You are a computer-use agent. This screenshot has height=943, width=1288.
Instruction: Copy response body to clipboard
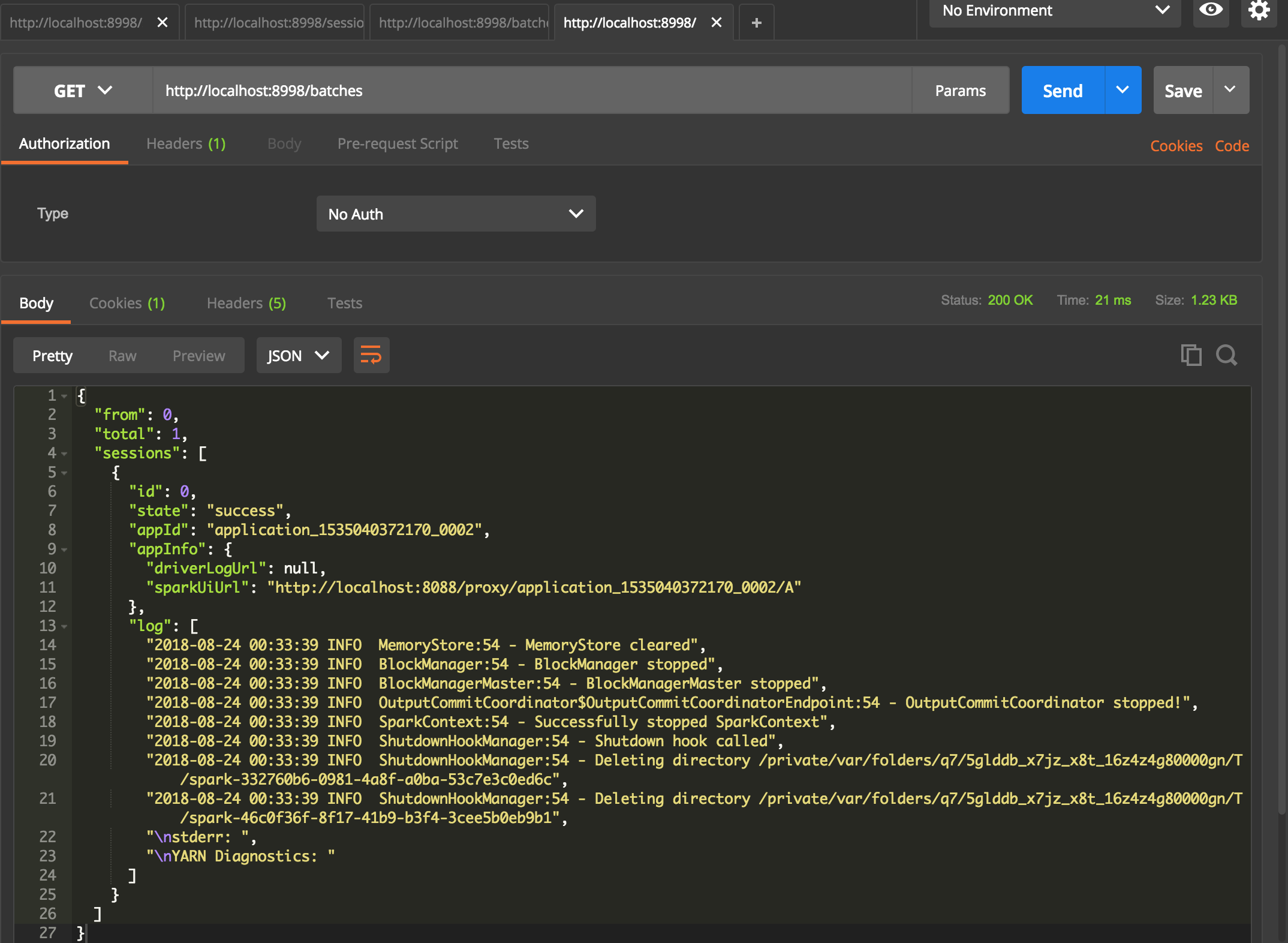coord(1191,355)
